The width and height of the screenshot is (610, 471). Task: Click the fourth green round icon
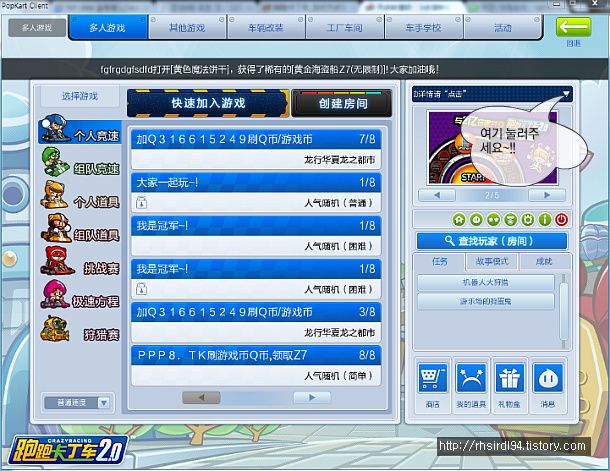tap(510, 220)
